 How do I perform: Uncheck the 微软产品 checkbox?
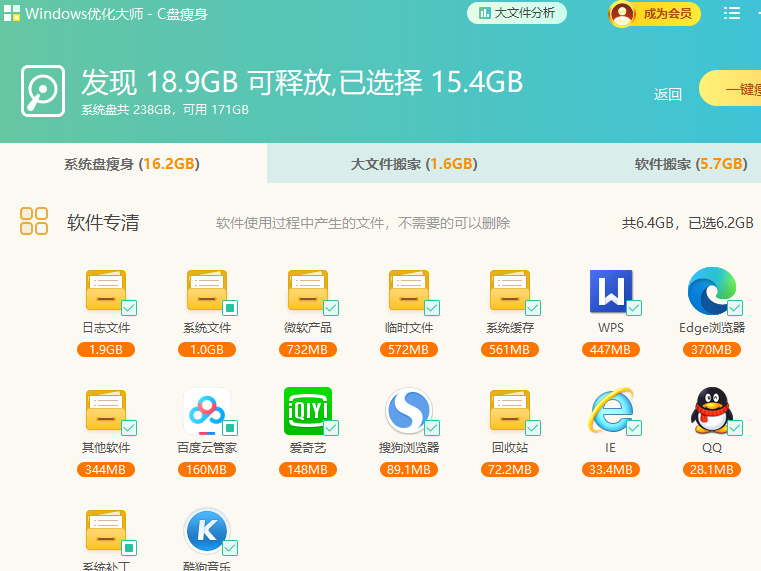click(331, 308)
